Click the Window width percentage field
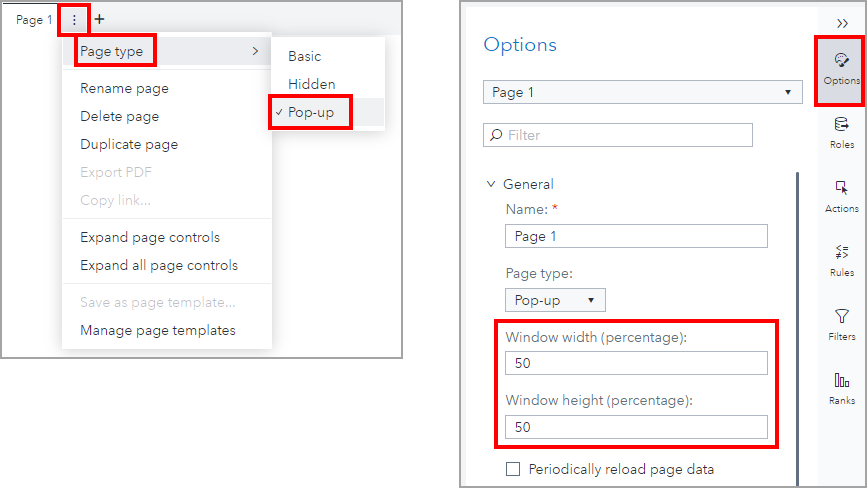This screenshot has height=488, width=867. [636, 363]
